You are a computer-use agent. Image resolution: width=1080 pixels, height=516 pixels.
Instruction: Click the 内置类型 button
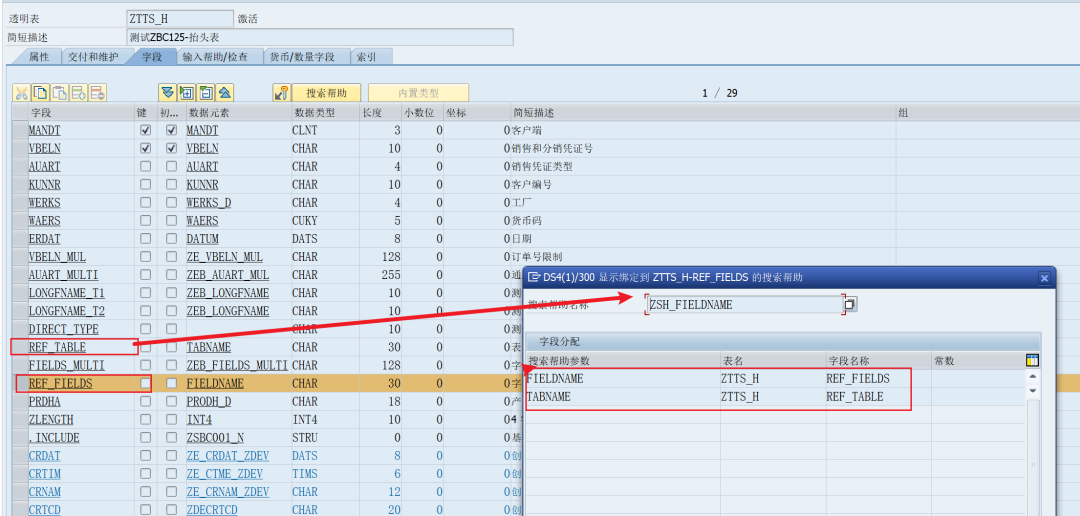[419, 93]
